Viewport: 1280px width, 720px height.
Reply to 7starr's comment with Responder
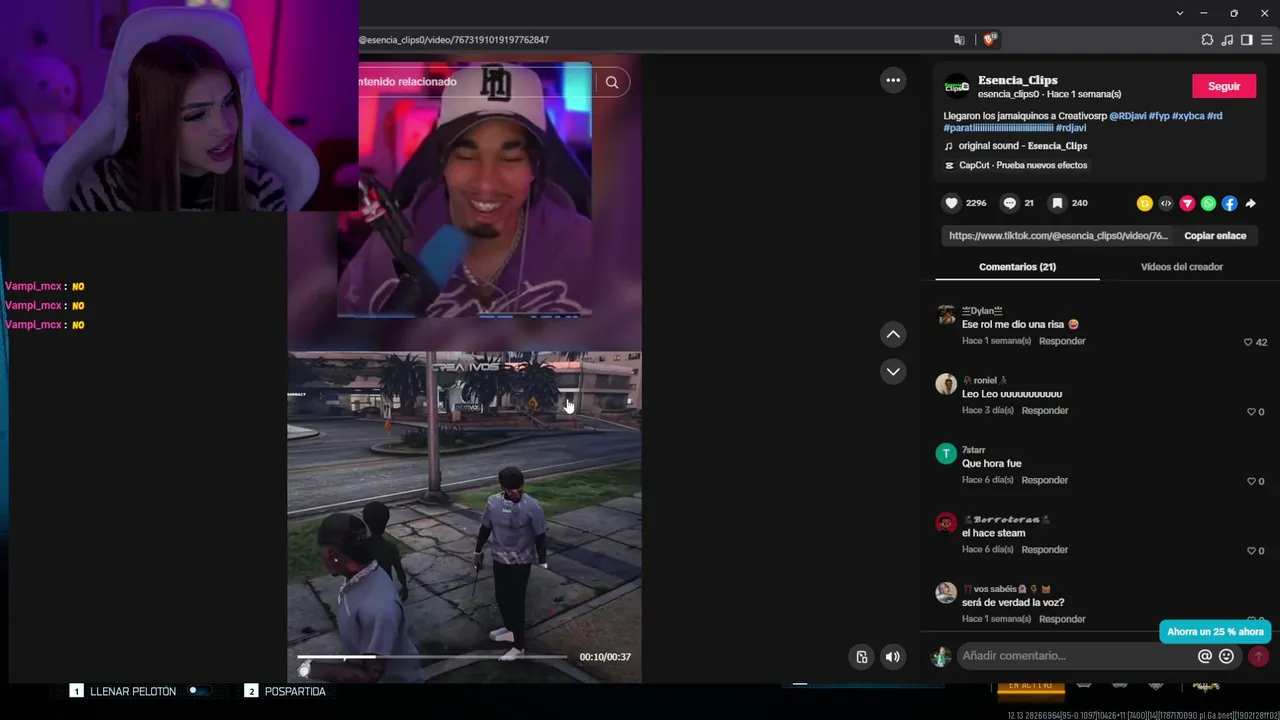click(x=1045, y=480)
